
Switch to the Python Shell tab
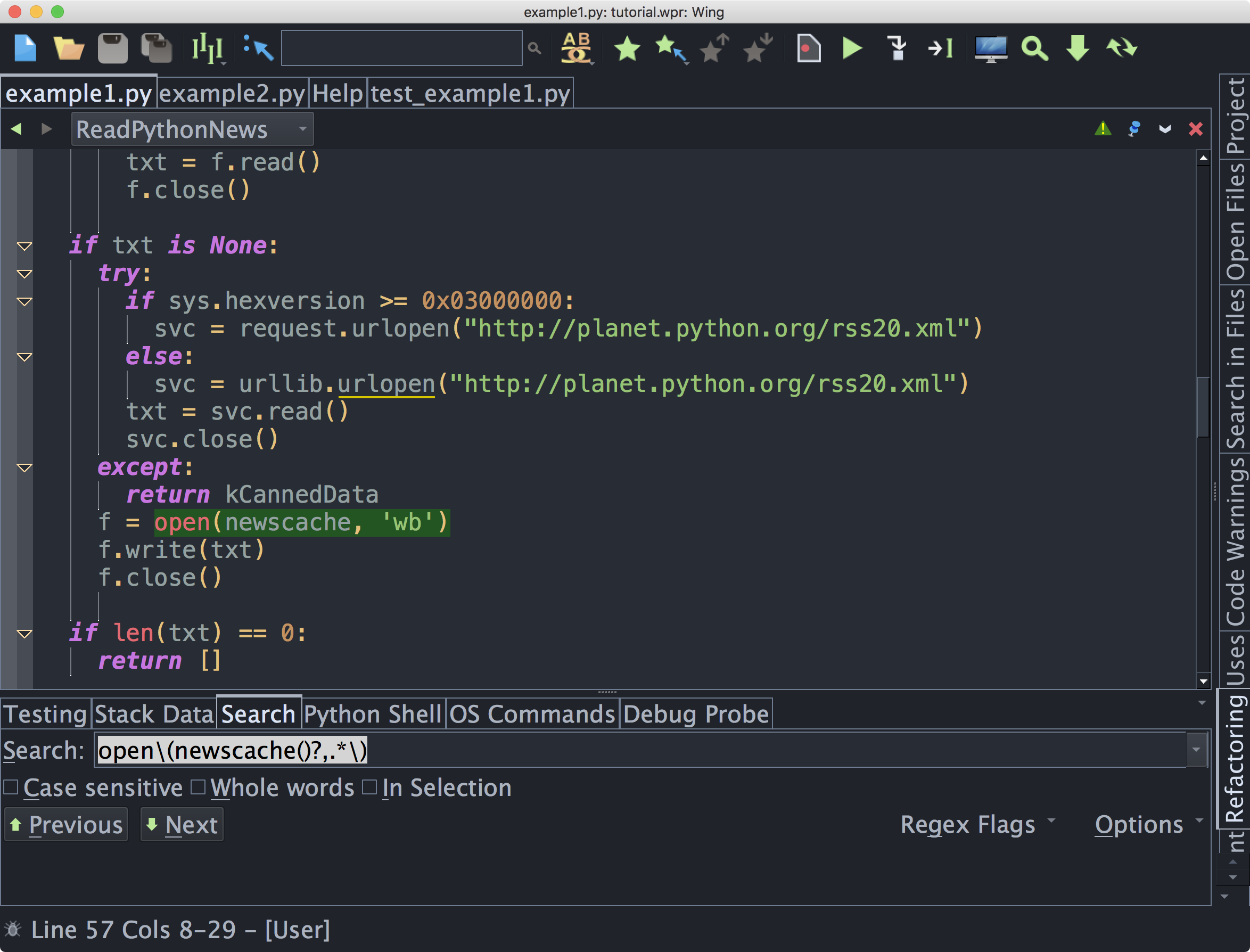tap(373, 714)
